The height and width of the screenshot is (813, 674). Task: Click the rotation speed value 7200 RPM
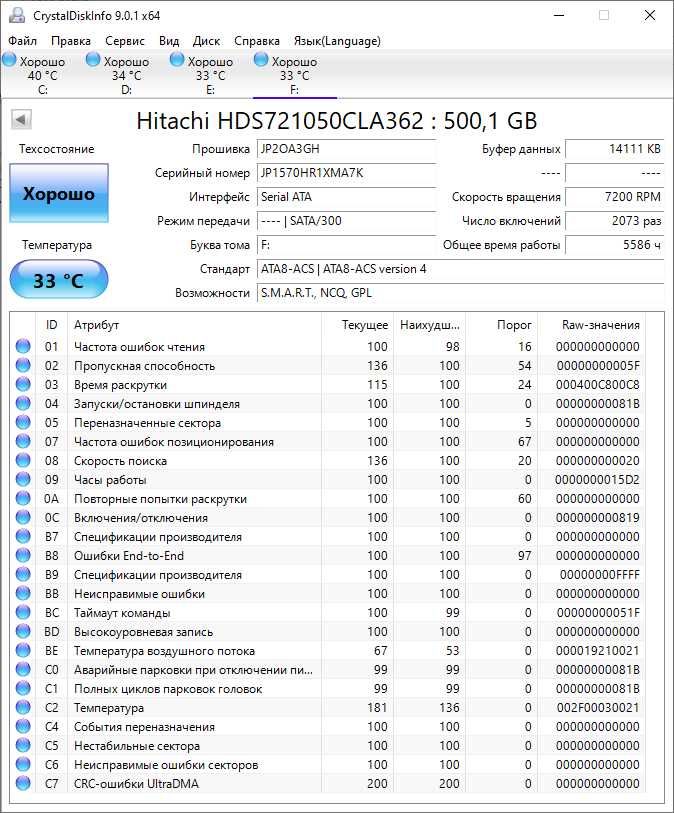(614, 197)
